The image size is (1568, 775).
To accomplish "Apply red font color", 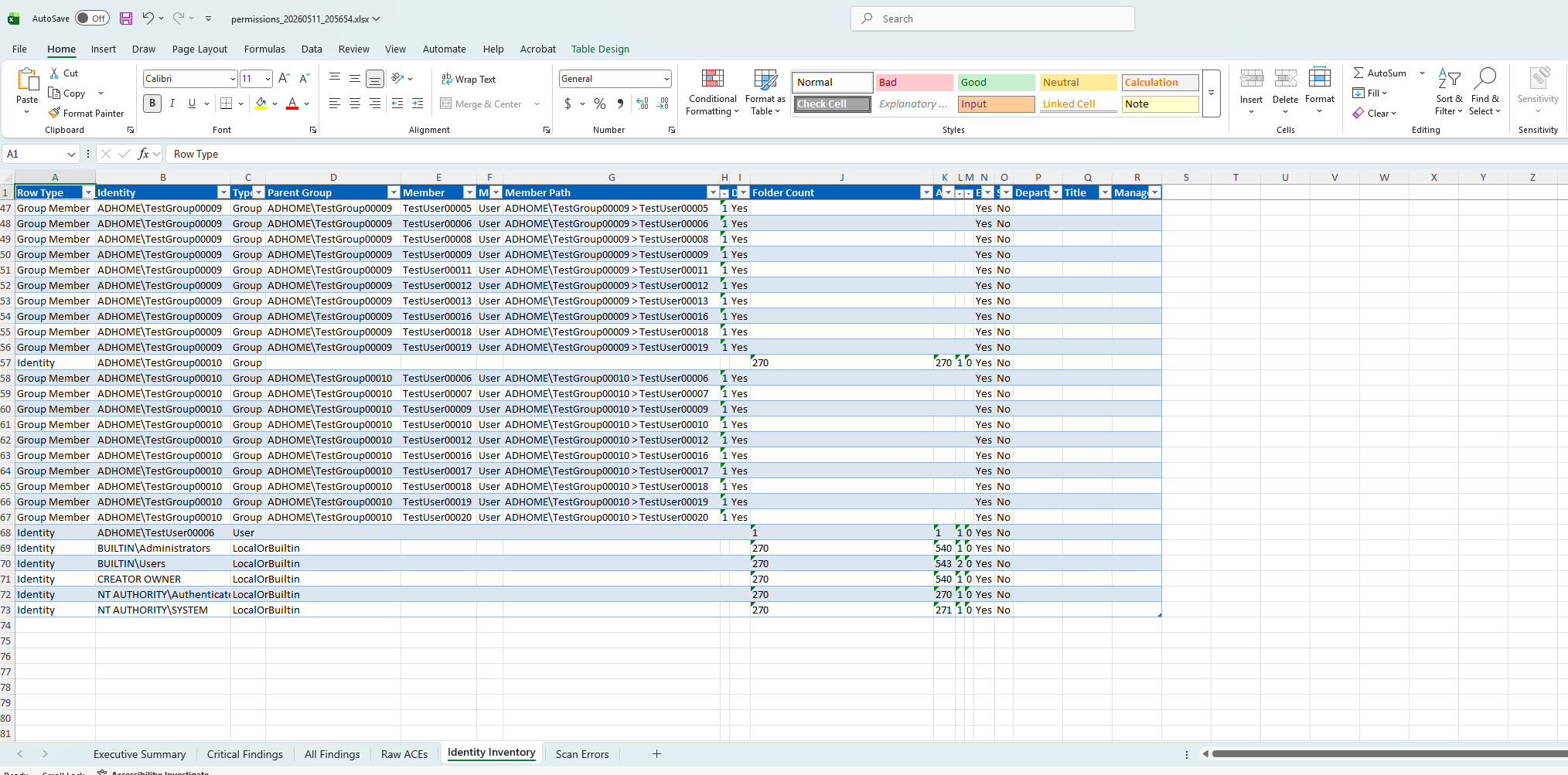I will pyautogui.click(x=292, y=104).
